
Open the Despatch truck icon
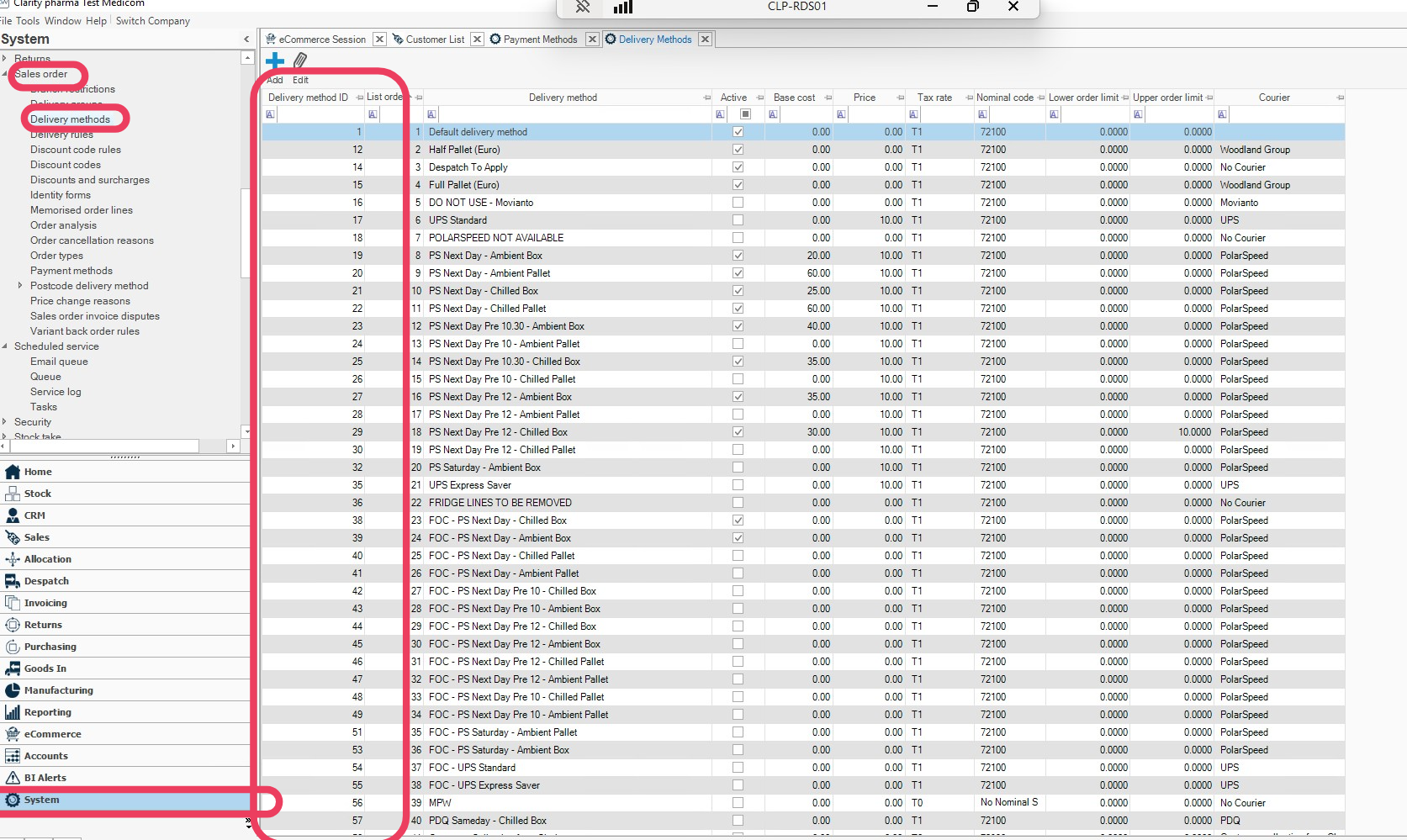(13, 581)
